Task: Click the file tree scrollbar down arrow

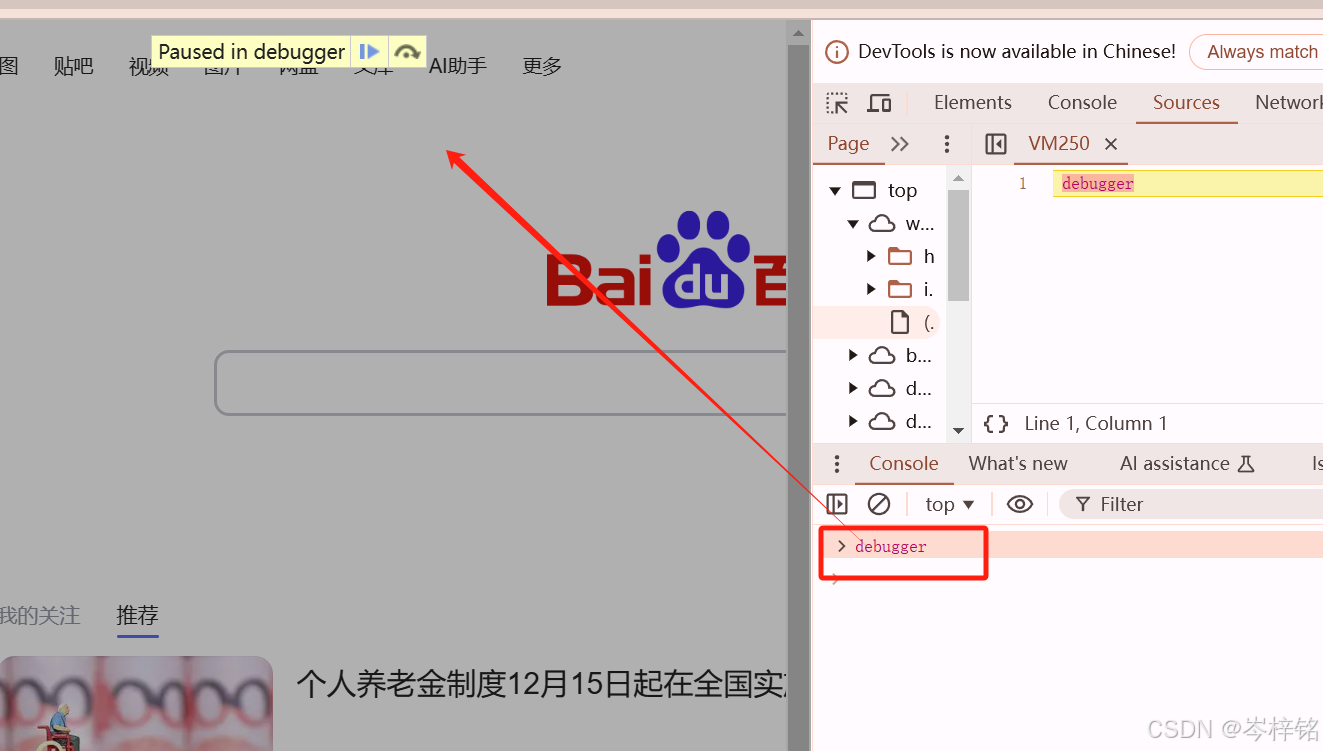Action: point(958,430)
